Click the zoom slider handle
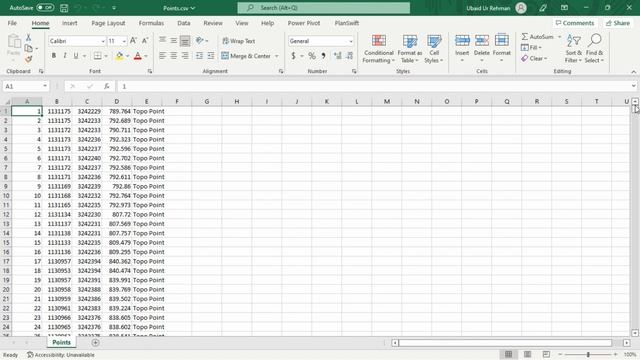 pos(588,354)
